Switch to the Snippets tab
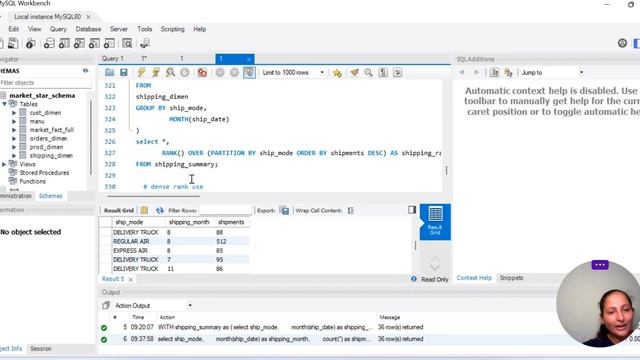Screen dimensions: 640x360 [x=511, y=278]
